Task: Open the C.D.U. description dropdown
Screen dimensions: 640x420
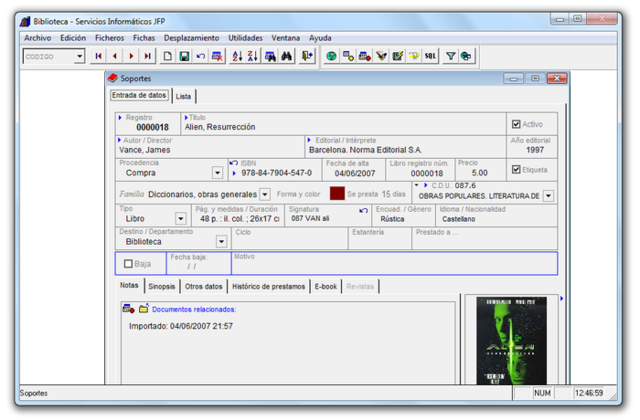Action: pos(549,196)
